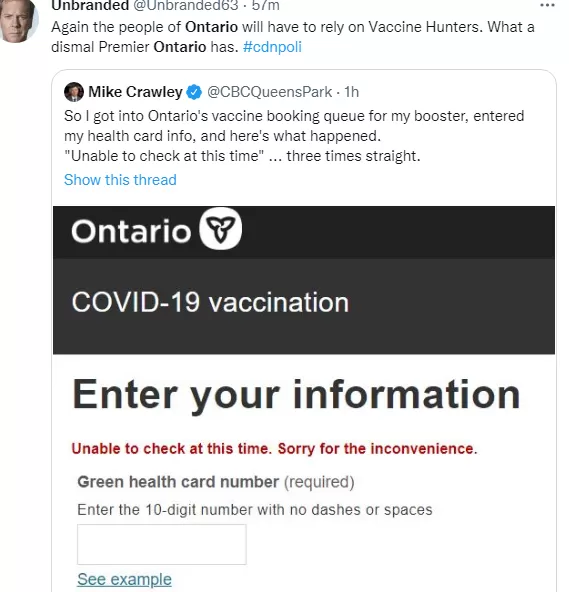Open the quoted tweet text body
This screenshot has height=592, width=569.
[294, 136]
